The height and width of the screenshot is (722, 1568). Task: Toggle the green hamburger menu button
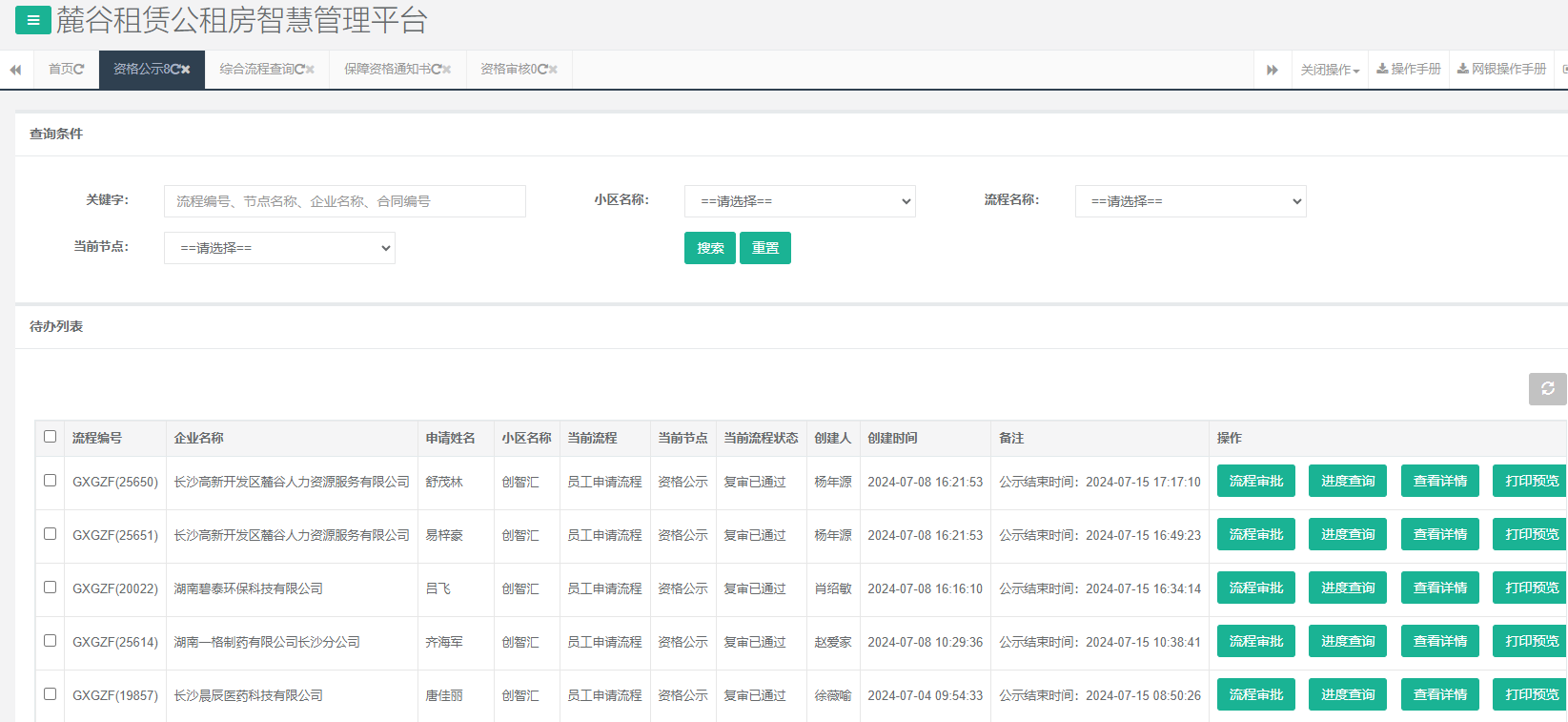point(32,20)
